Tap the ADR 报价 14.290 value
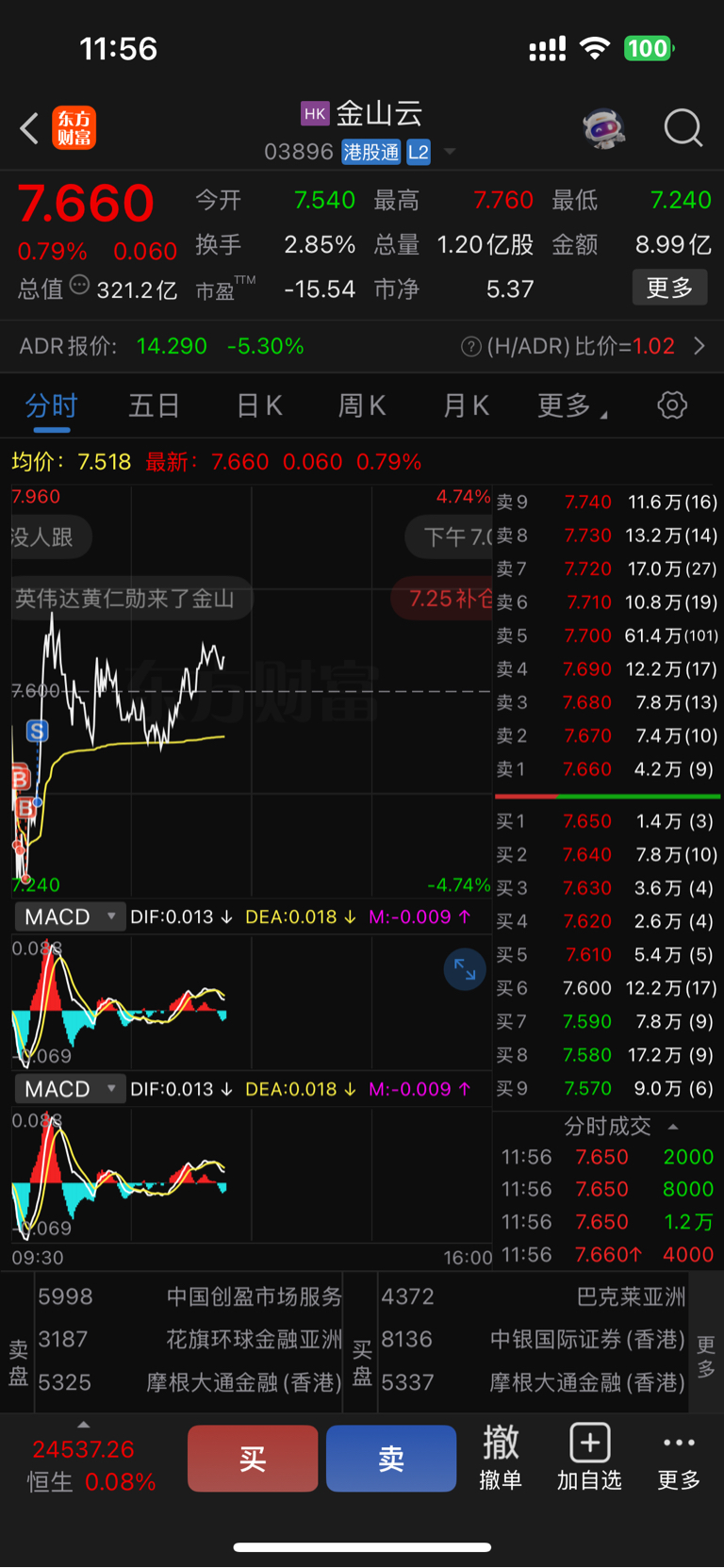 click(x=172, y=346)
